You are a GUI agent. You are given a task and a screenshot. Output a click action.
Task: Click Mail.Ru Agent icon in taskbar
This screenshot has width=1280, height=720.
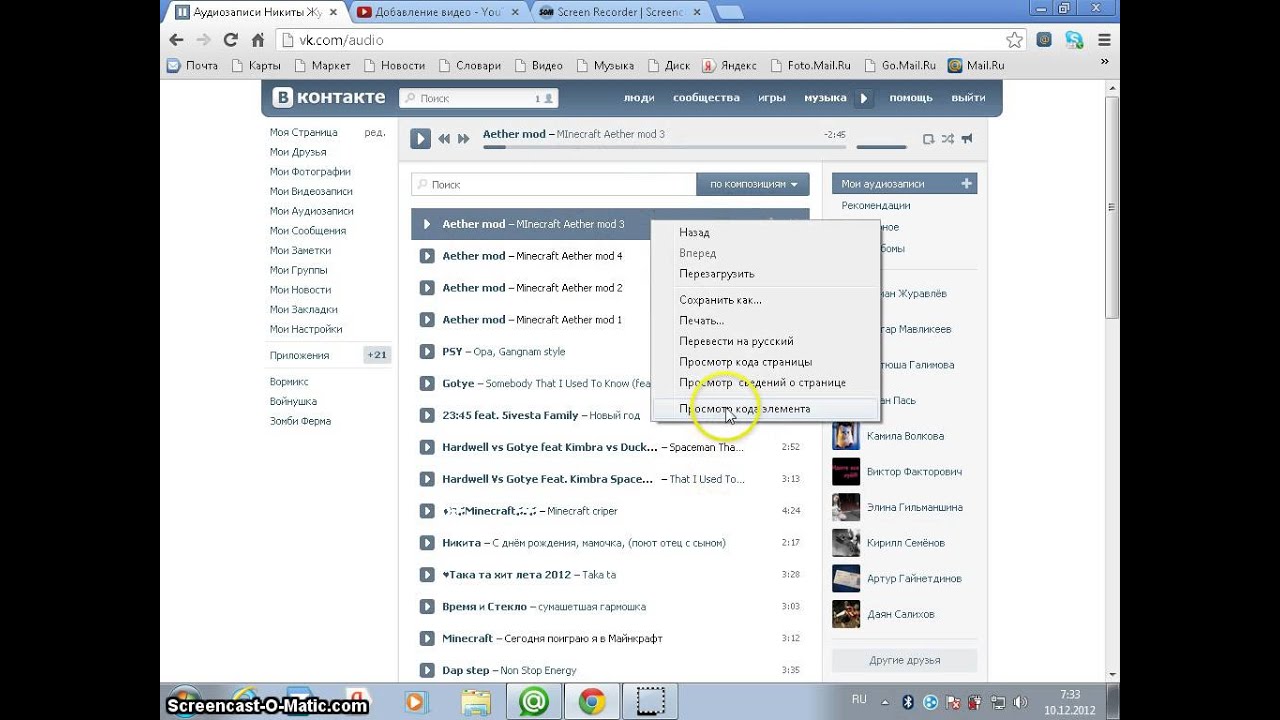(533, 703)
